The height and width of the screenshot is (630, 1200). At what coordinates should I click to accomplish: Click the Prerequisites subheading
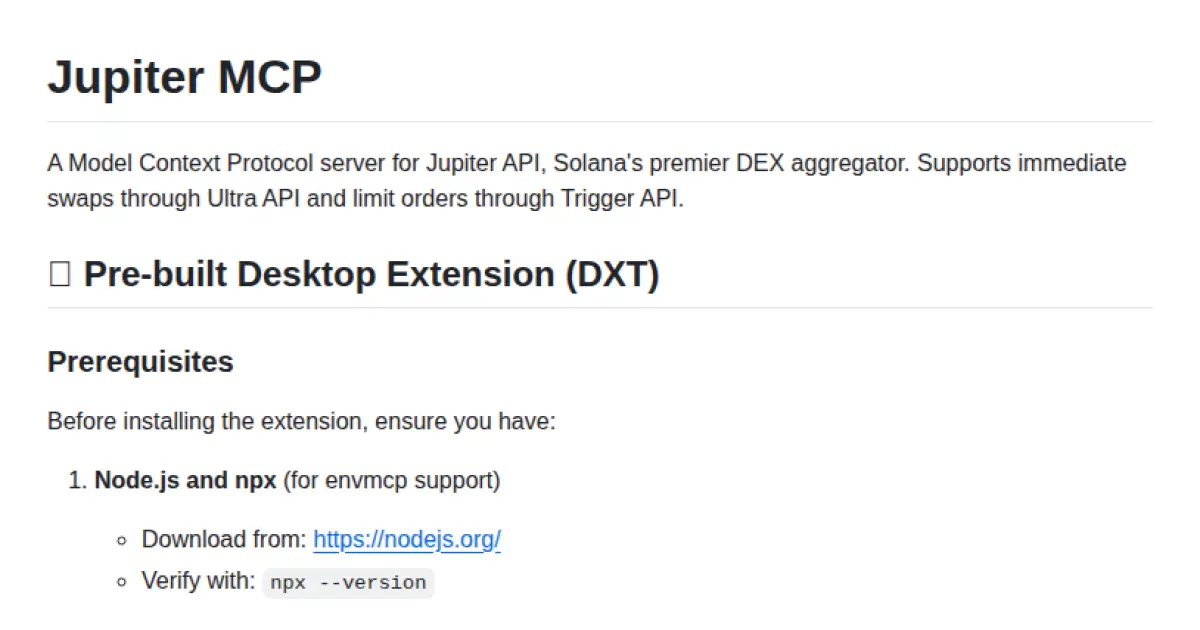coord(140,362)
